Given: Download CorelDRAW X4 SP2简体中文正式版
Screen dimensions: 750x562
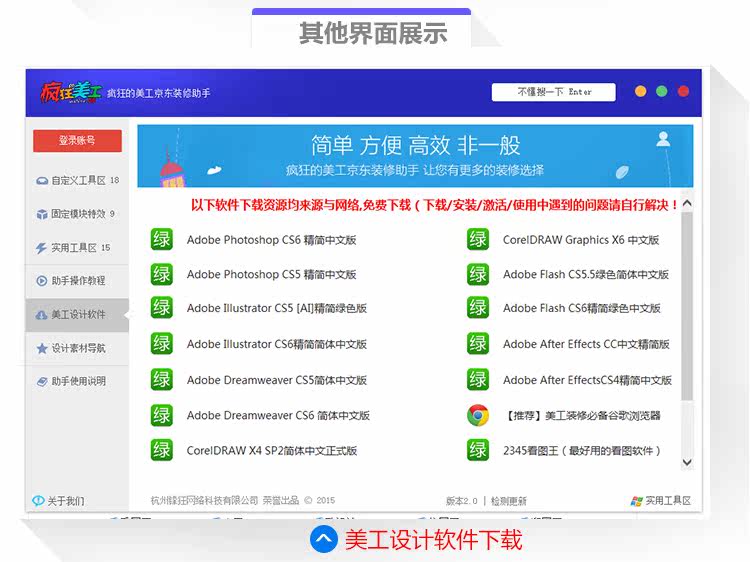Looking at the screenshot, I should pos(272,451).
